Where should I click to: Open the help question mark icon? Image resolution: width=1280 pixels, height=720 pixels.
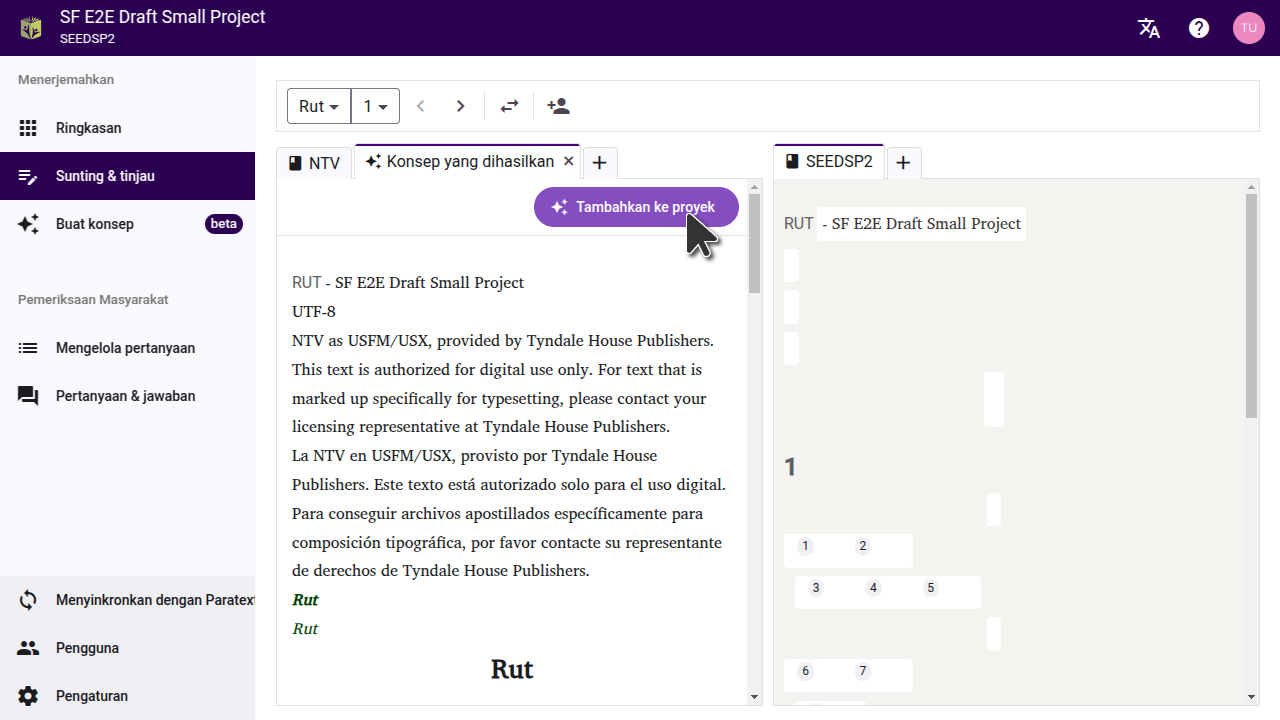(1199, 28)
